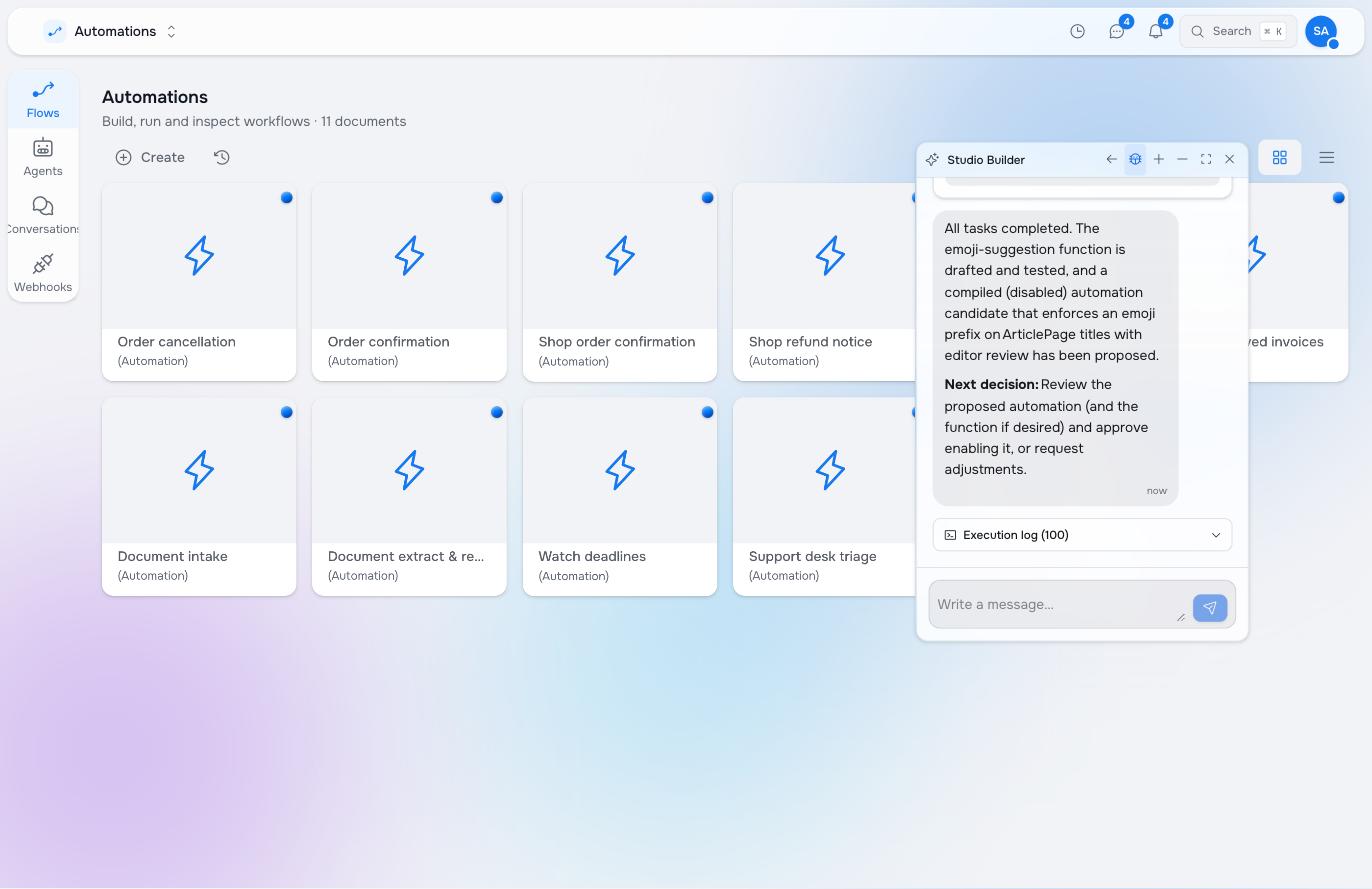Click the version history icon beside Create

point(222,157)
